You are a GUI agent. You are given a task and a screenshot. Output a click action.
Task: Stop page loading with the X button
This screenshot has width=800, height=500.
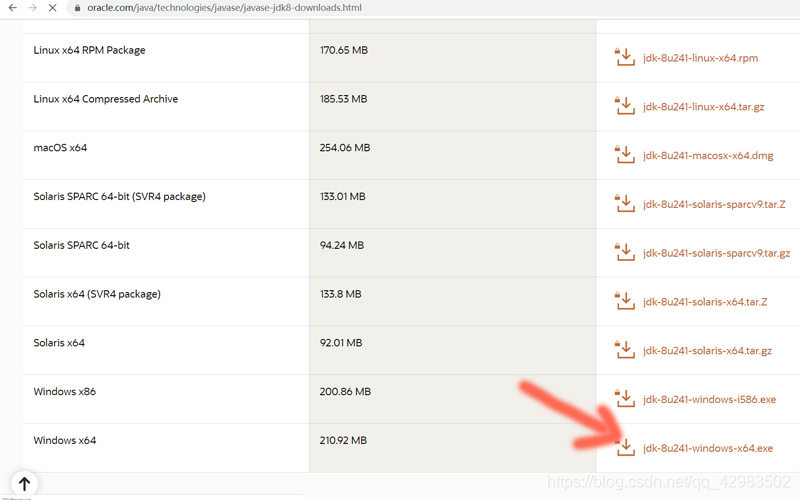click(52, 8)
